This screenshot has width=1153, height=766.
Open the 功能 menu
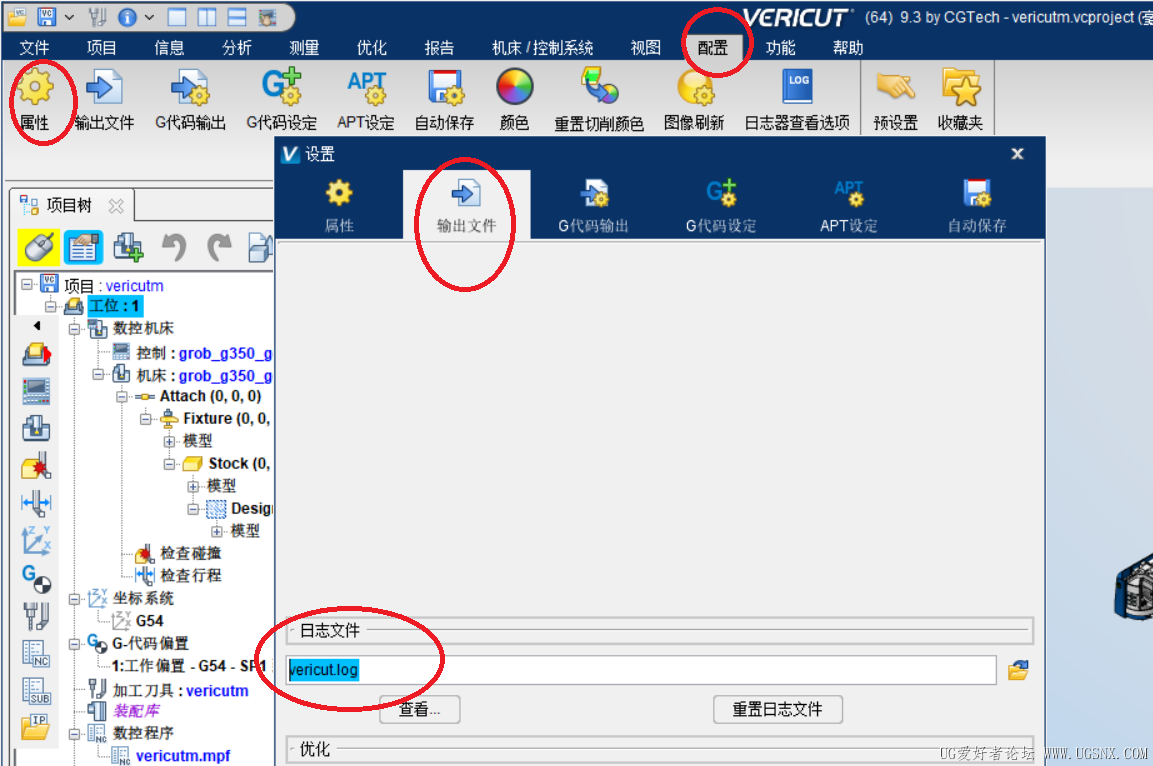coord(780,48)
